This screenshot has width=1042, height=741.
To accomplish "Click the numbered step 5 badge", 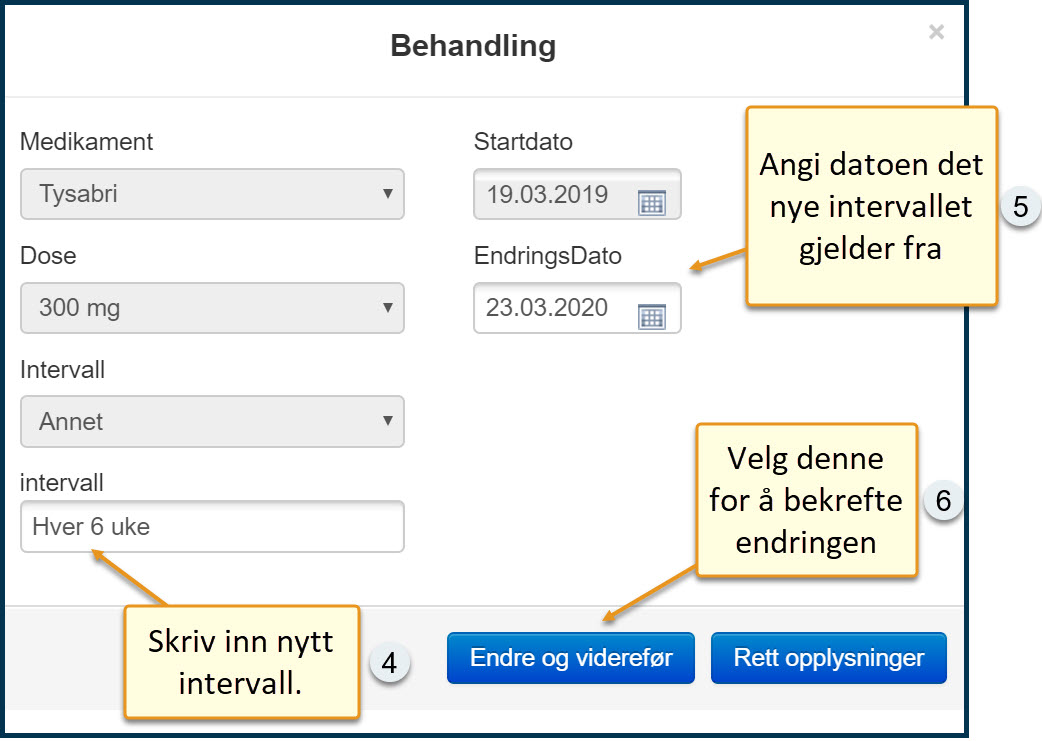I will (1020, 207).
